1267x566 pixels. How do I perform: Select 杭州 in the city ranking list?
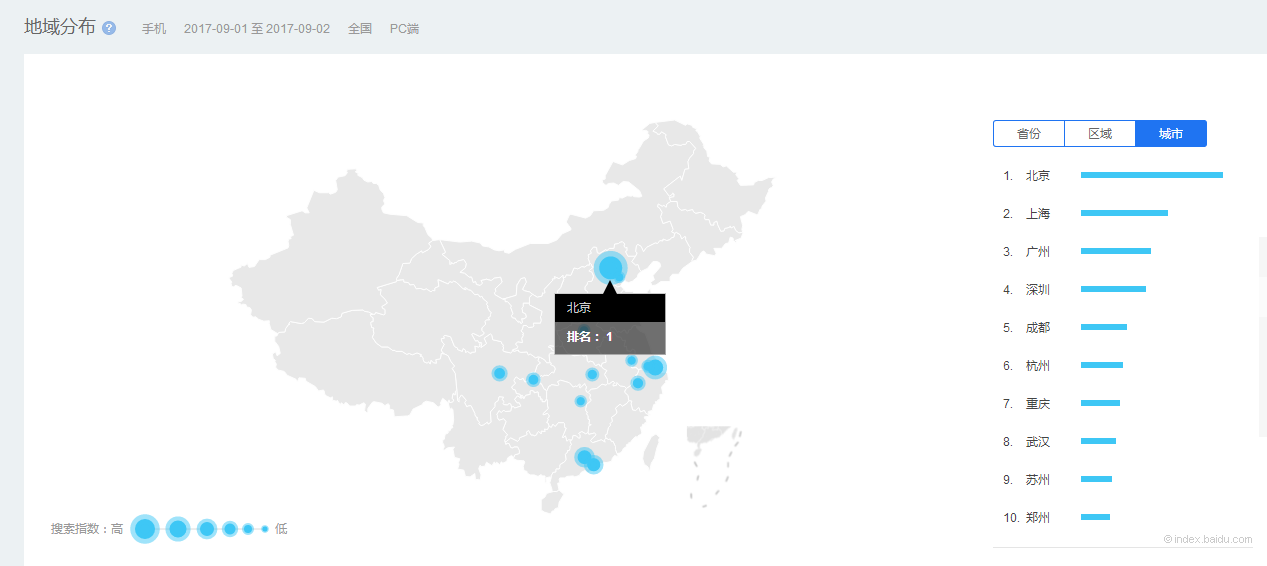point(1038,366)
